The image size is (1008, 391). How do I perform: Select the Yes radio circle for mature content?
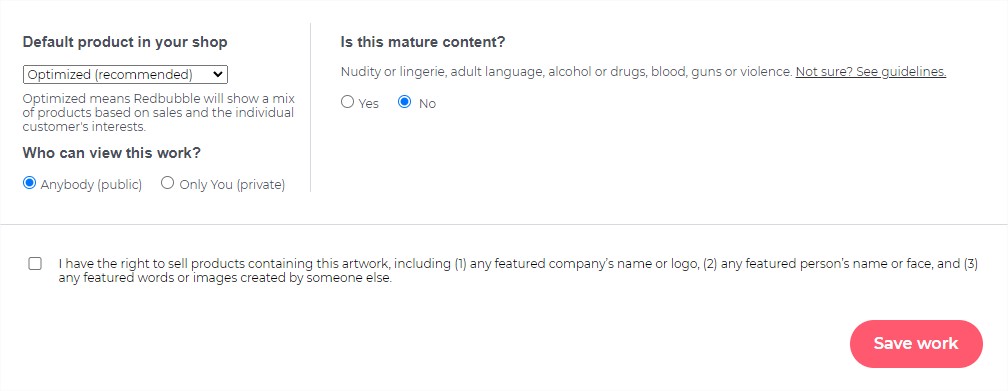point(348,102)
